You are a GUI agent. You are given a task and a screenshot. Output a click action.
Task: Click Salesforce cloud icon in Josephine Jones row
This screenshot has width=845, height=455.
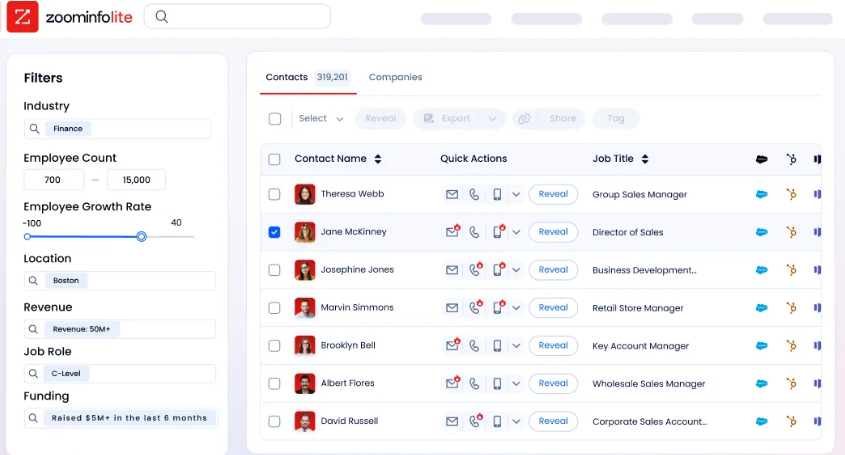[x=761, y=270]
